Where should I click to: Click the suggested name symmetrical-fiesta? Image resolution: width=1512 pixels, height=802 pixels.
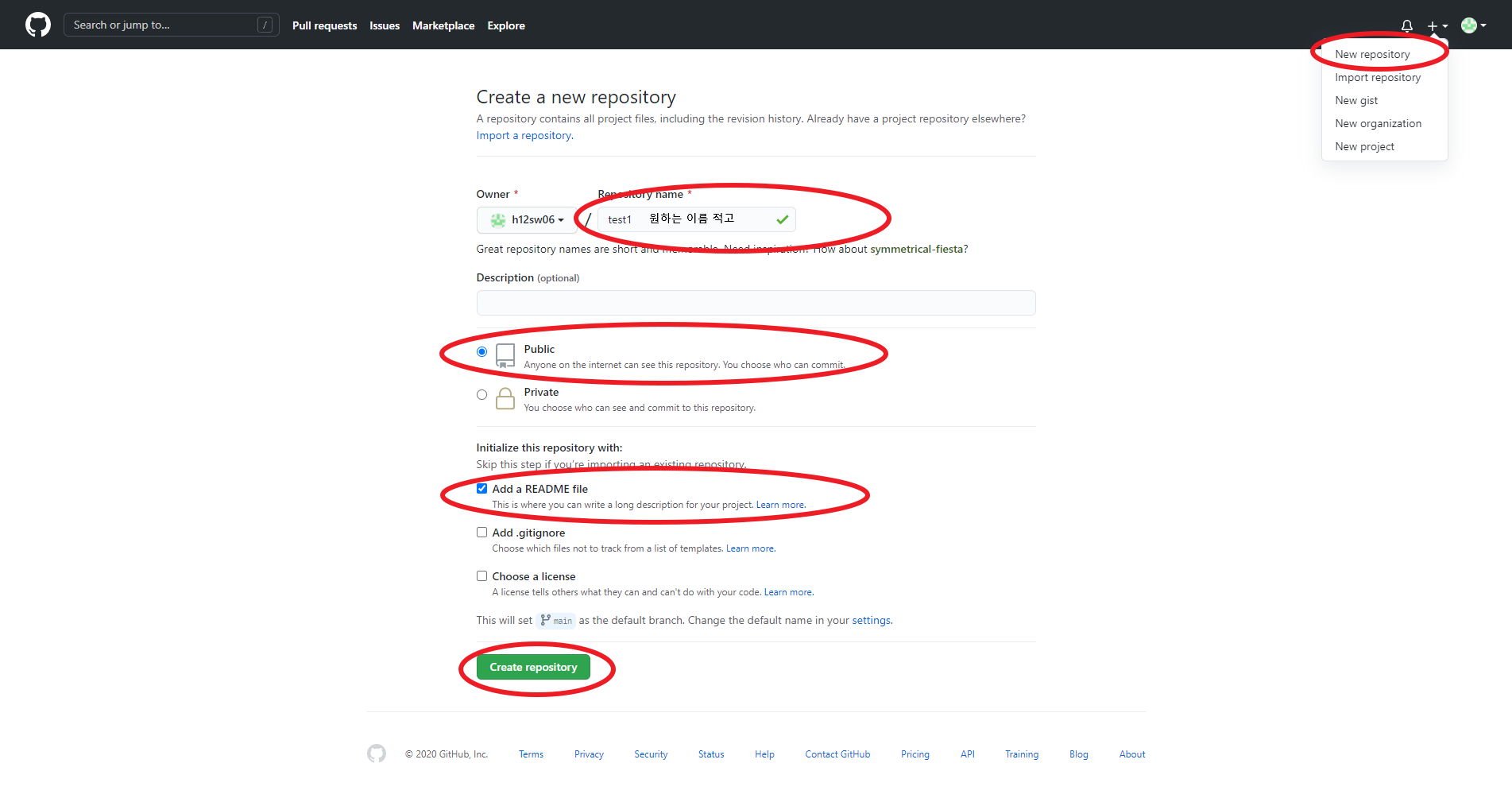click(x=917, y=250)
